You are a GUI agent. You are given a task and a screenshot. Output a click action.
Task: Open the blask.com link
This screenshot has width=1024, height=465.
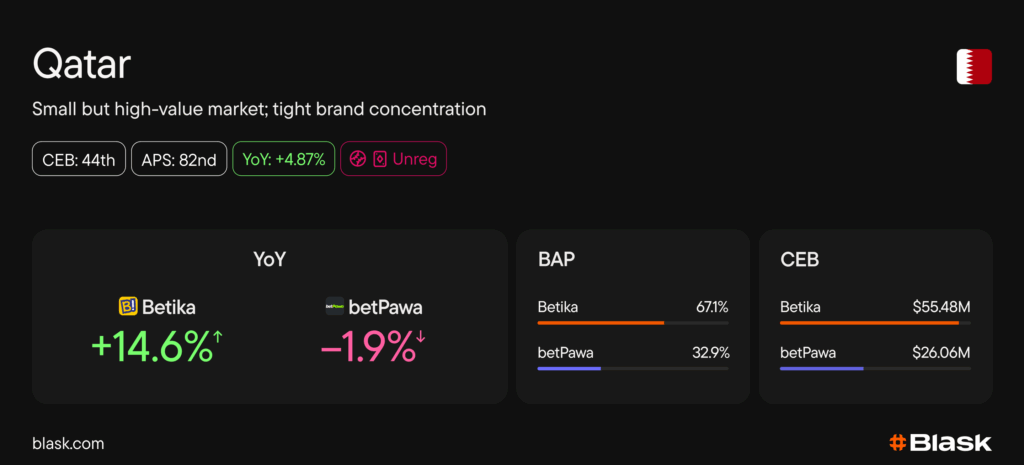pyautogui.click(x=68, y=443)
